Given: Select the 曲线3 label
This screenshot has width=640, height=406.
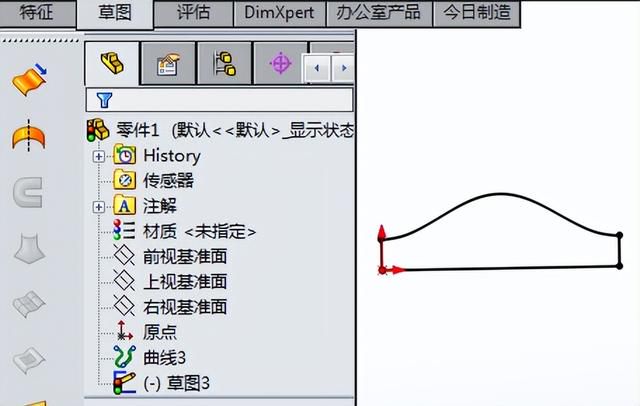Looking at the screenshot, I should (164, 358).
